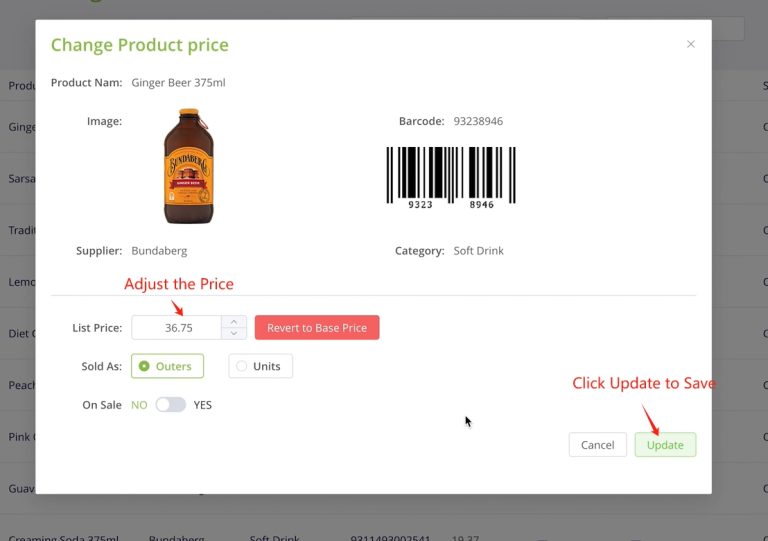Click the Bundaberg Ginger Beer bottle image
This screenshot has width=768, height=541.
[188, 166]
